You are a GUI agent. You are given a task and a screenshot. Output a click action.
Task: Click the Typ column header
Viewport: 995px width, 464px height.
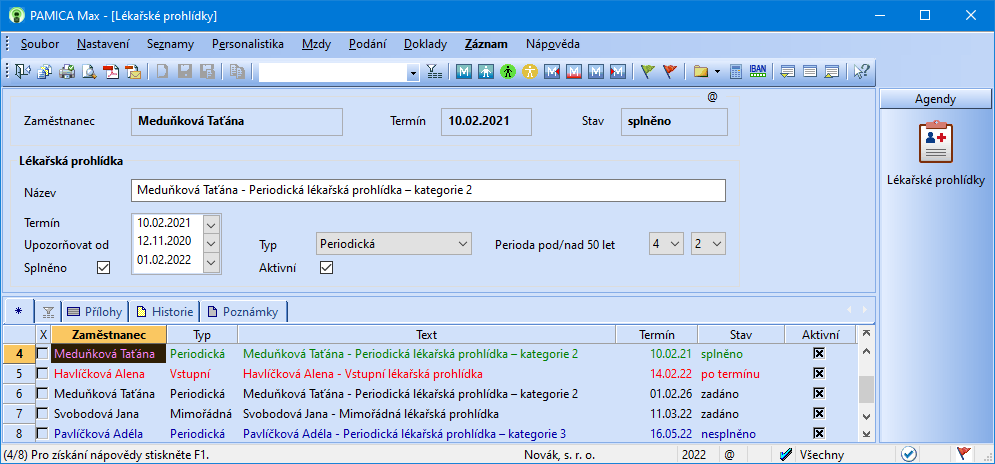[202, 335]
